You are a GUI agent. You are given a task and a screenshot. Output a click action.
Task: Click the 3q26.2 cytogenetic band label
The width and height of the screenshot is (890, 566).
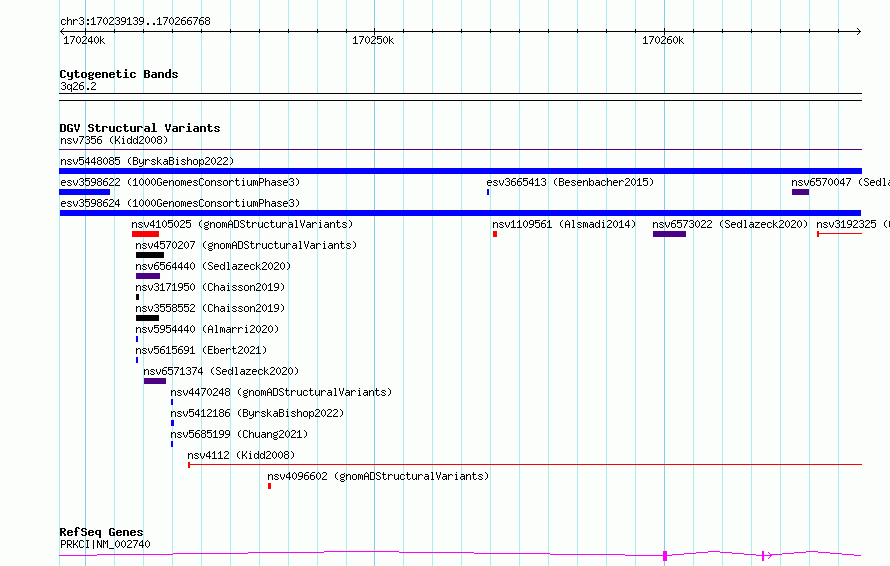coord(78,86)
